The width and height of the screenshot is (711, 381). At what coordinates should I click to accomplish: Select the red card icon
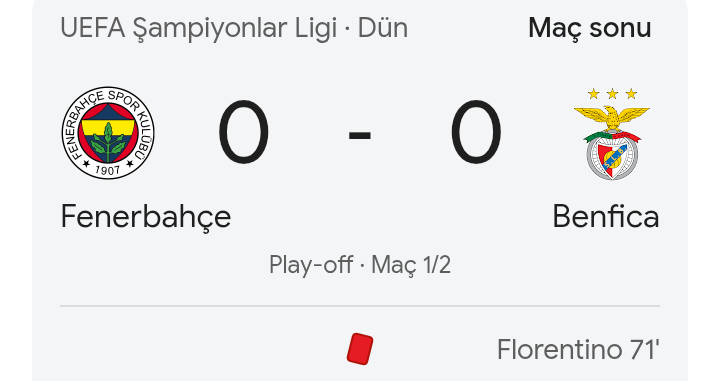(x=360, y=349)
